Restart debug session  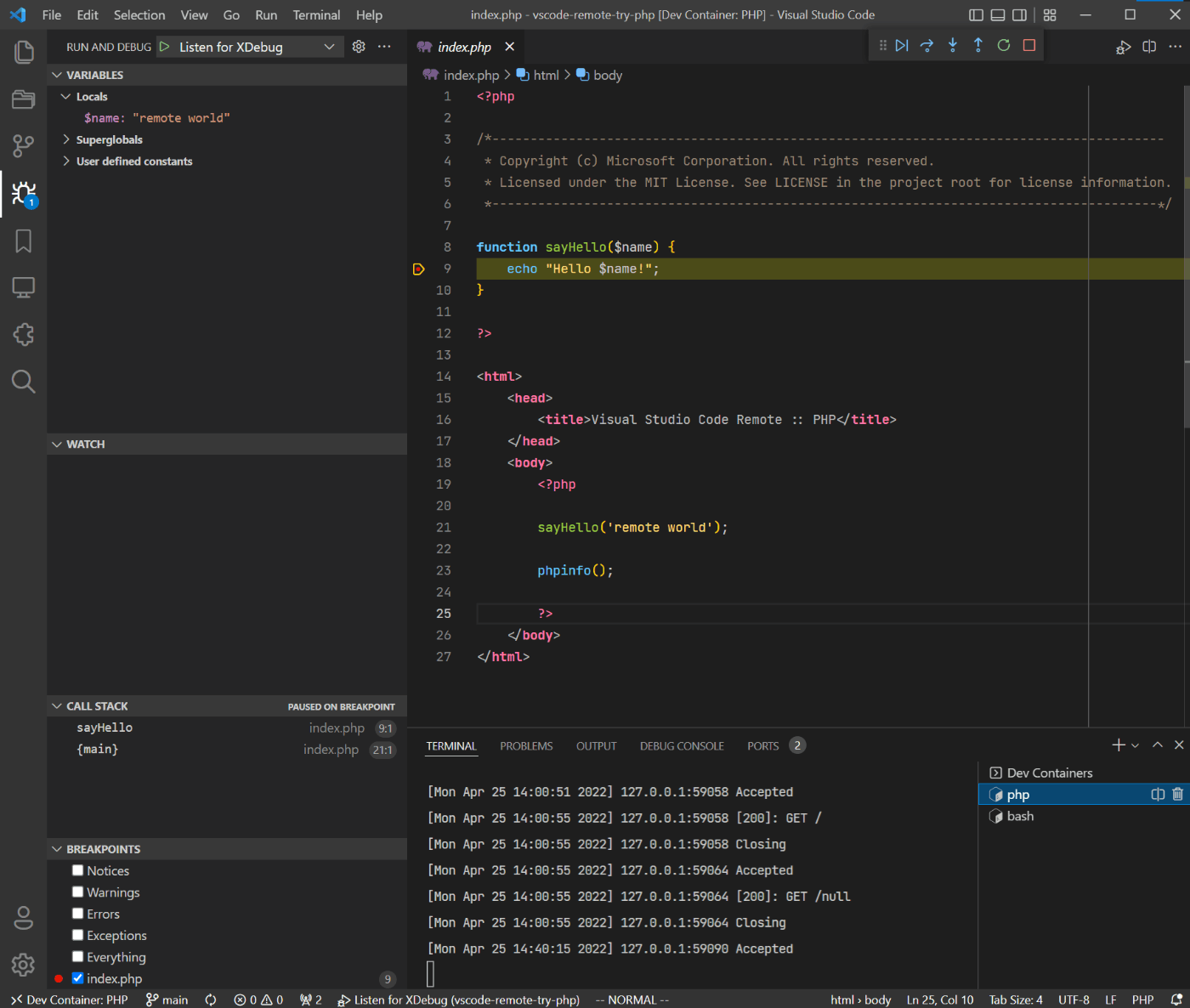pos(1004,45)
